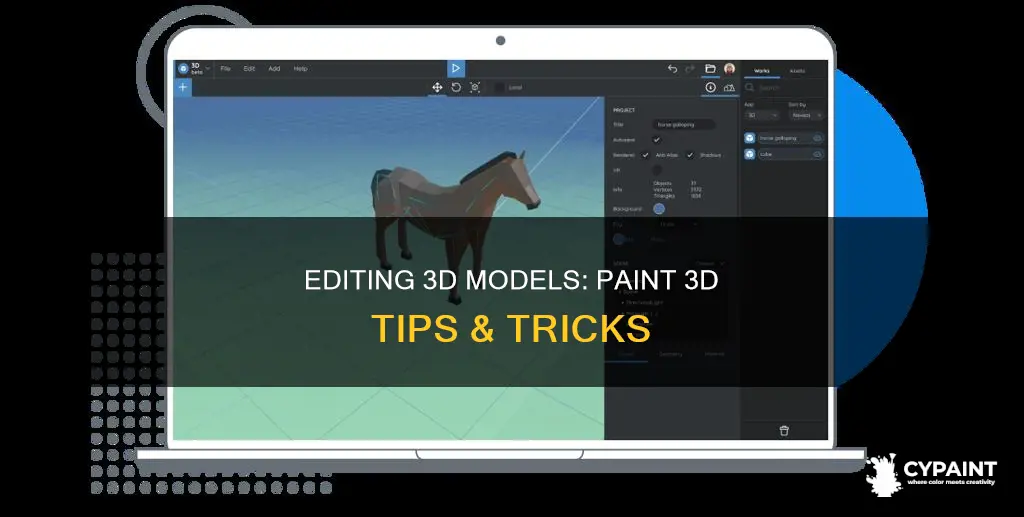This screenshot has width=1024, height=517.
Task: Open the user profile avatar
Action: pyautogui.click(x=729, y=69)
